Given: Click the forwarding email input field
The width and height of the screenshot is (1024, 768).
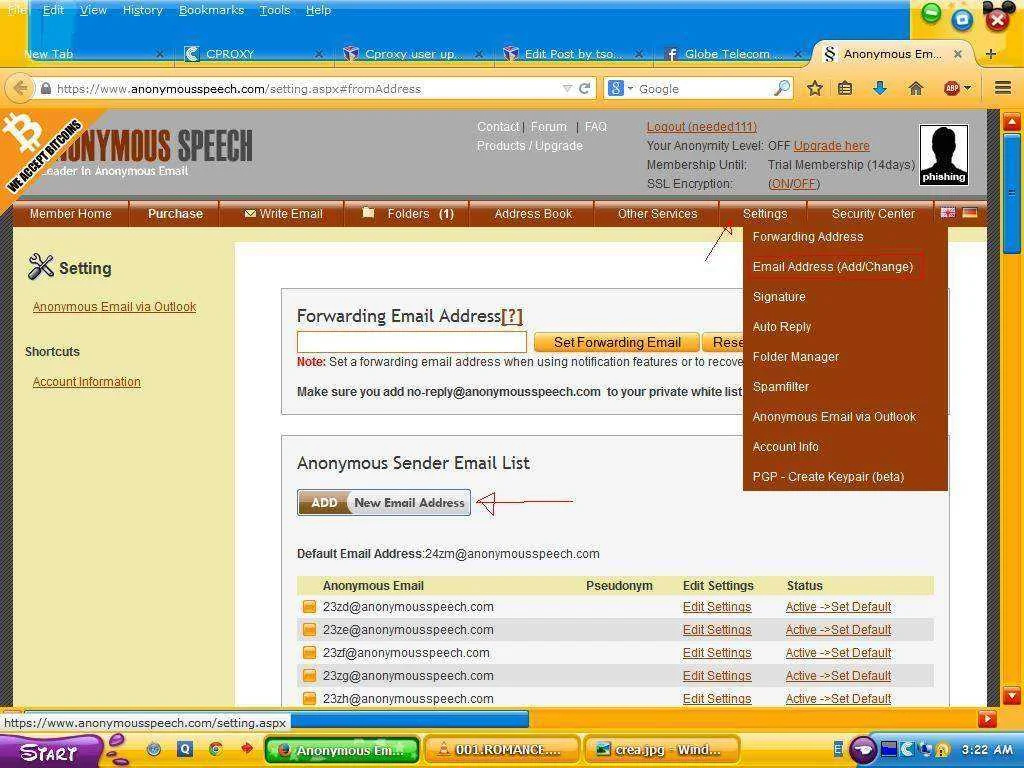Looking at the screenshot, I should pos(411,342).
